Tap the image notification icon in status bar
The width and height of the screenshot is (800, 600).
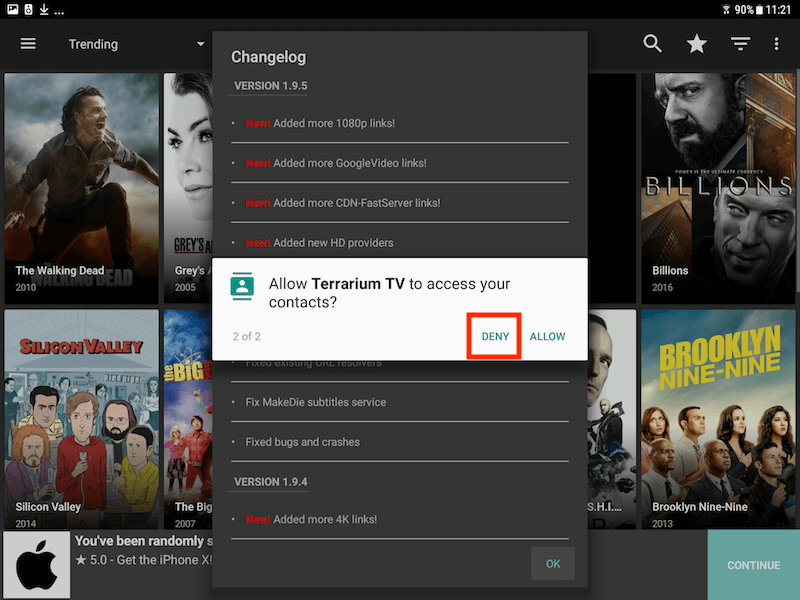pyautogui.click(x=13, y=9)
